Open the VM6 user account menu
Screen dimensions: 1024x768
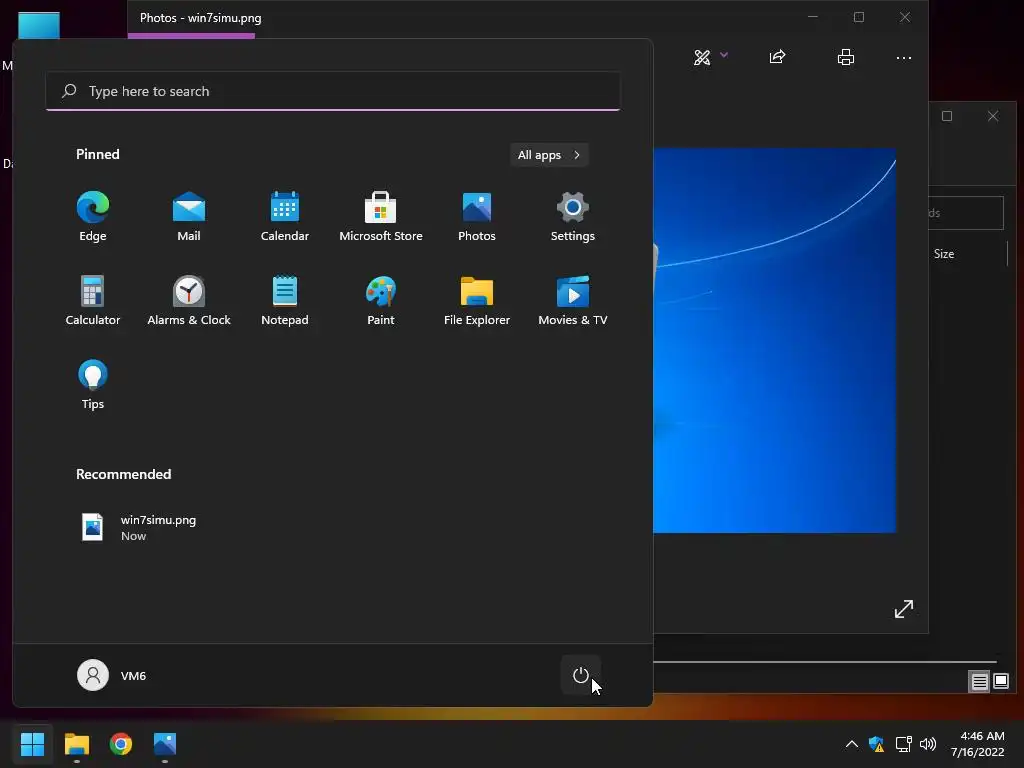coord(112,675)
